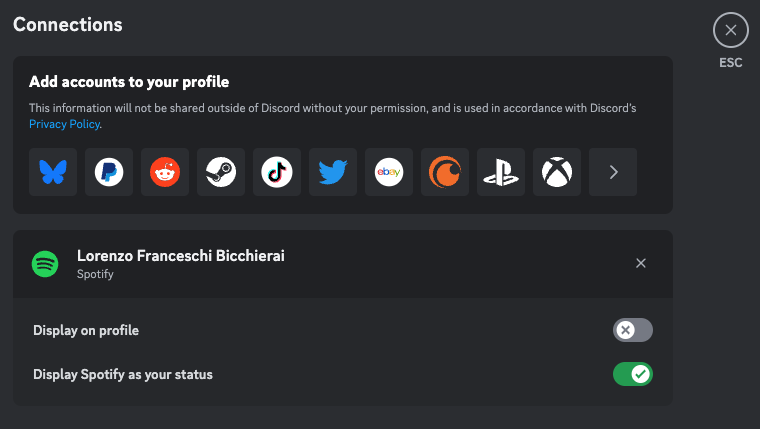
Task: Click the Lorenzo Franceschi Bicchierai account name
Action: click(x=180, y=256)
